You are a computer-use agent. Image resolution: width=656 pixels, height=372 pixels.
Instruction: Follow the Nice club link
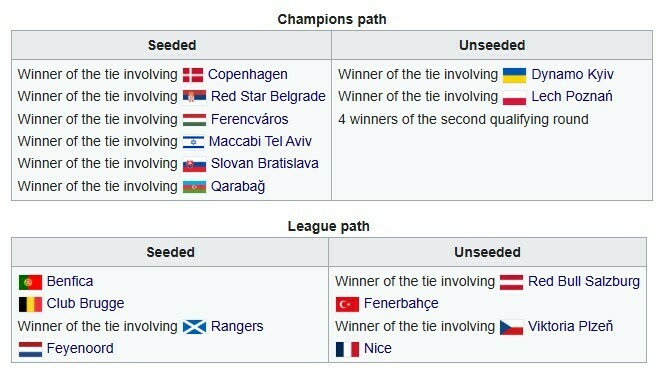point(378,348)
